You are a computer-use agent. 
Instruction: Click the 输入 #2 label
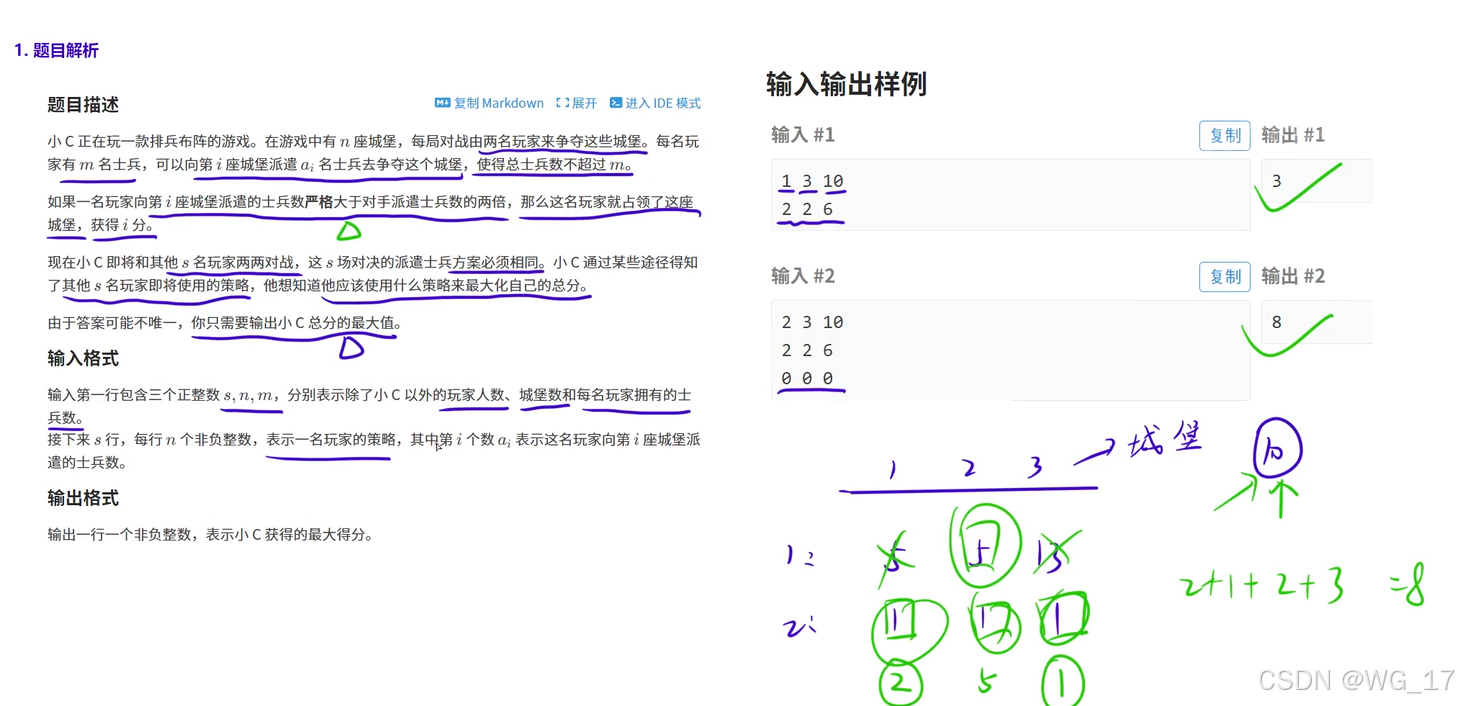802,276
